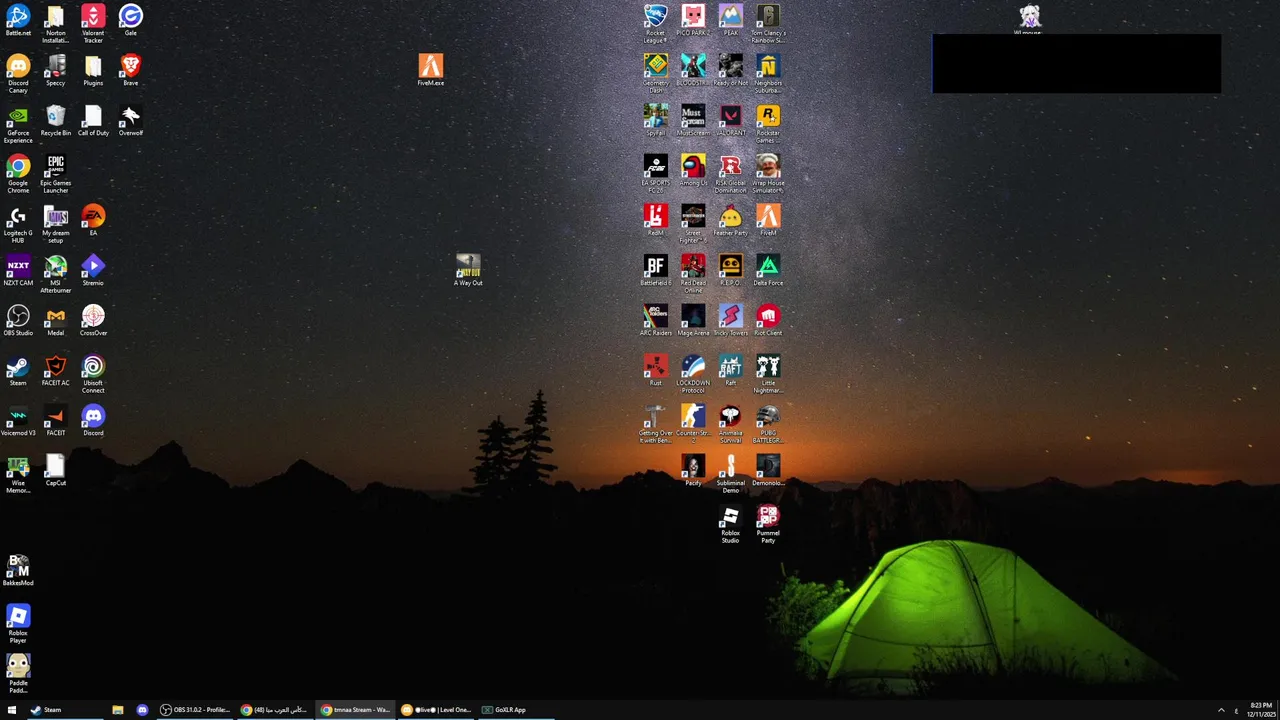Viewport: 1280px width, 720px height.
Task: Select the Pummel Party game icon
Action: coord(768,523)
